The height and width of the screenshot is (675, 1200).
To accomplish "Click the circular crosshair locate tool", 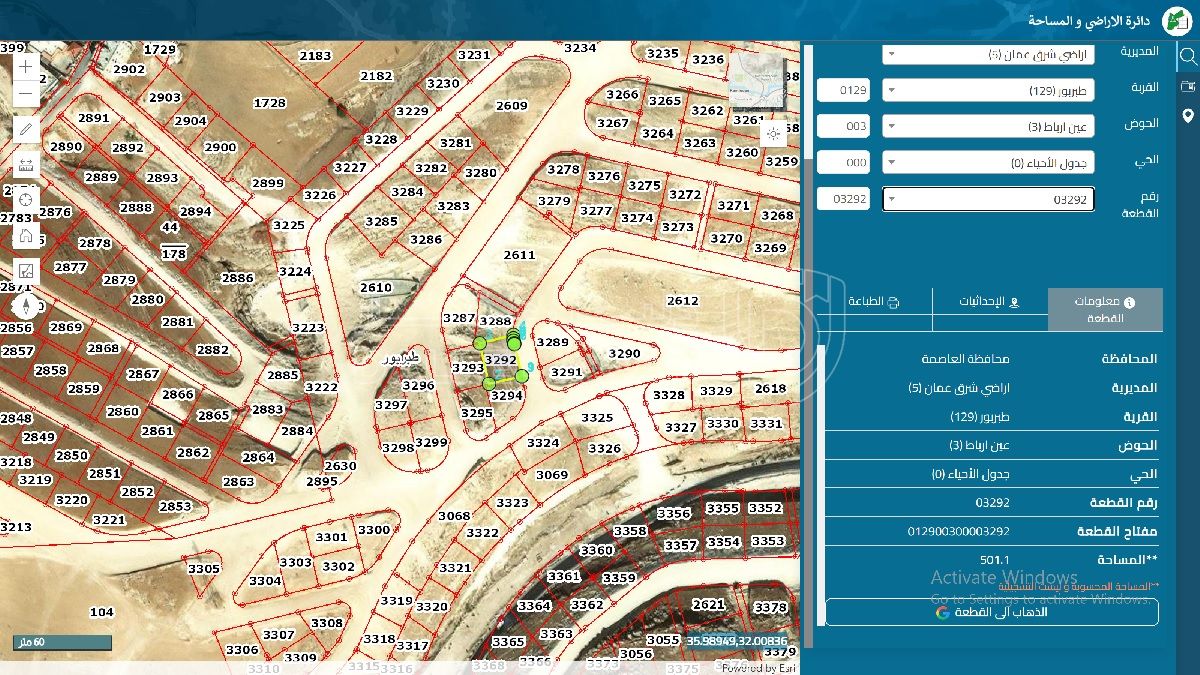I will (x=26, y=200).
